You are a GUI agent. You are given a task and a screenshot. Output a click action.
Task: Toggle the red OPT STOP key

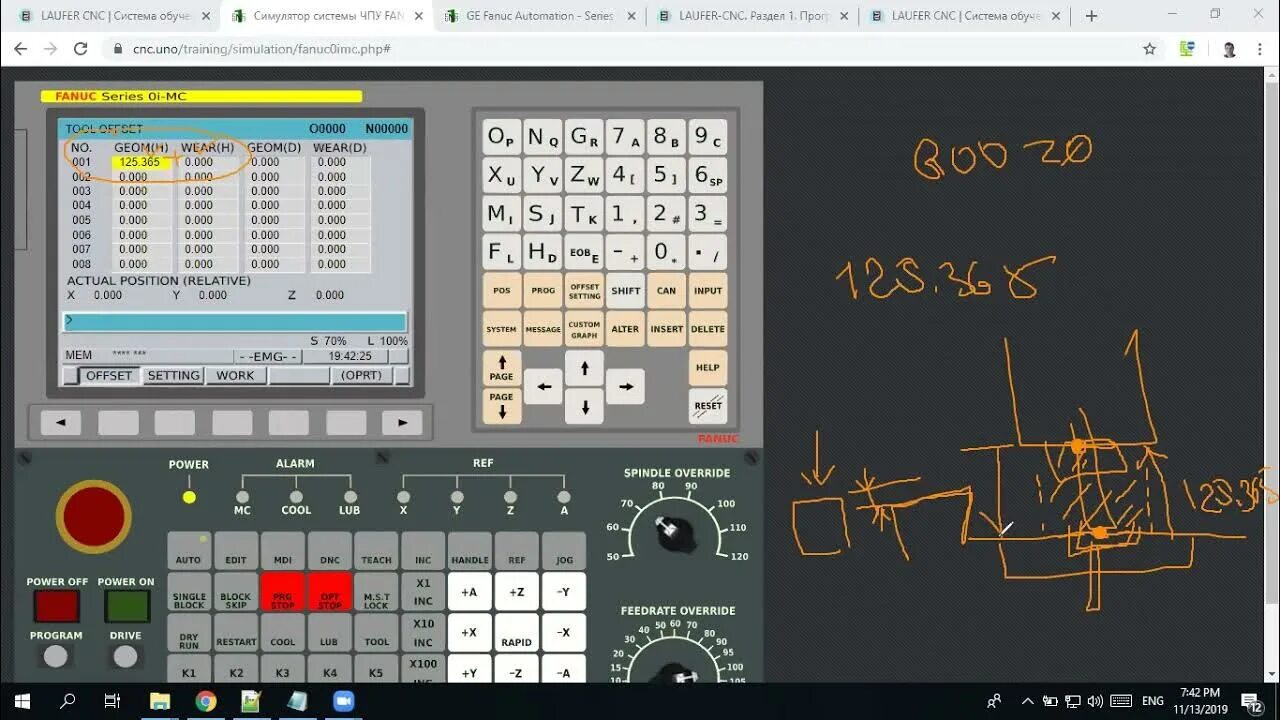point(330,592)
